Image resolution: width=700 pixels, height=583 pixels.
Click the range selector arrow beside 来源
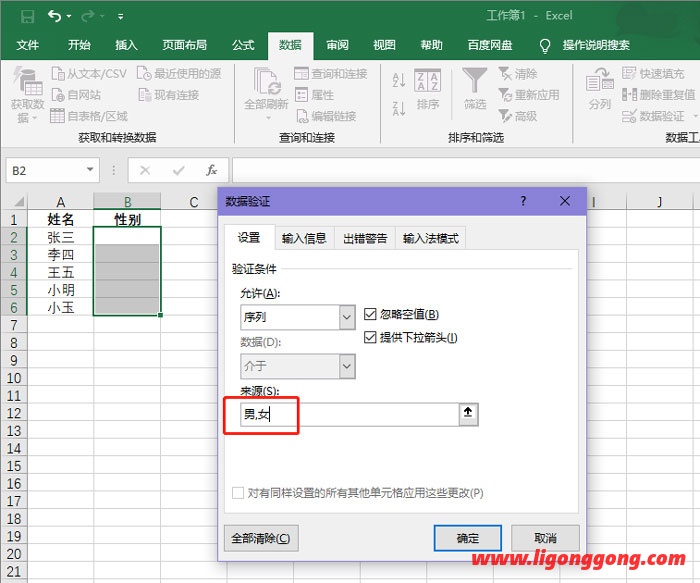pyautogui.click(x=468, y=414)
